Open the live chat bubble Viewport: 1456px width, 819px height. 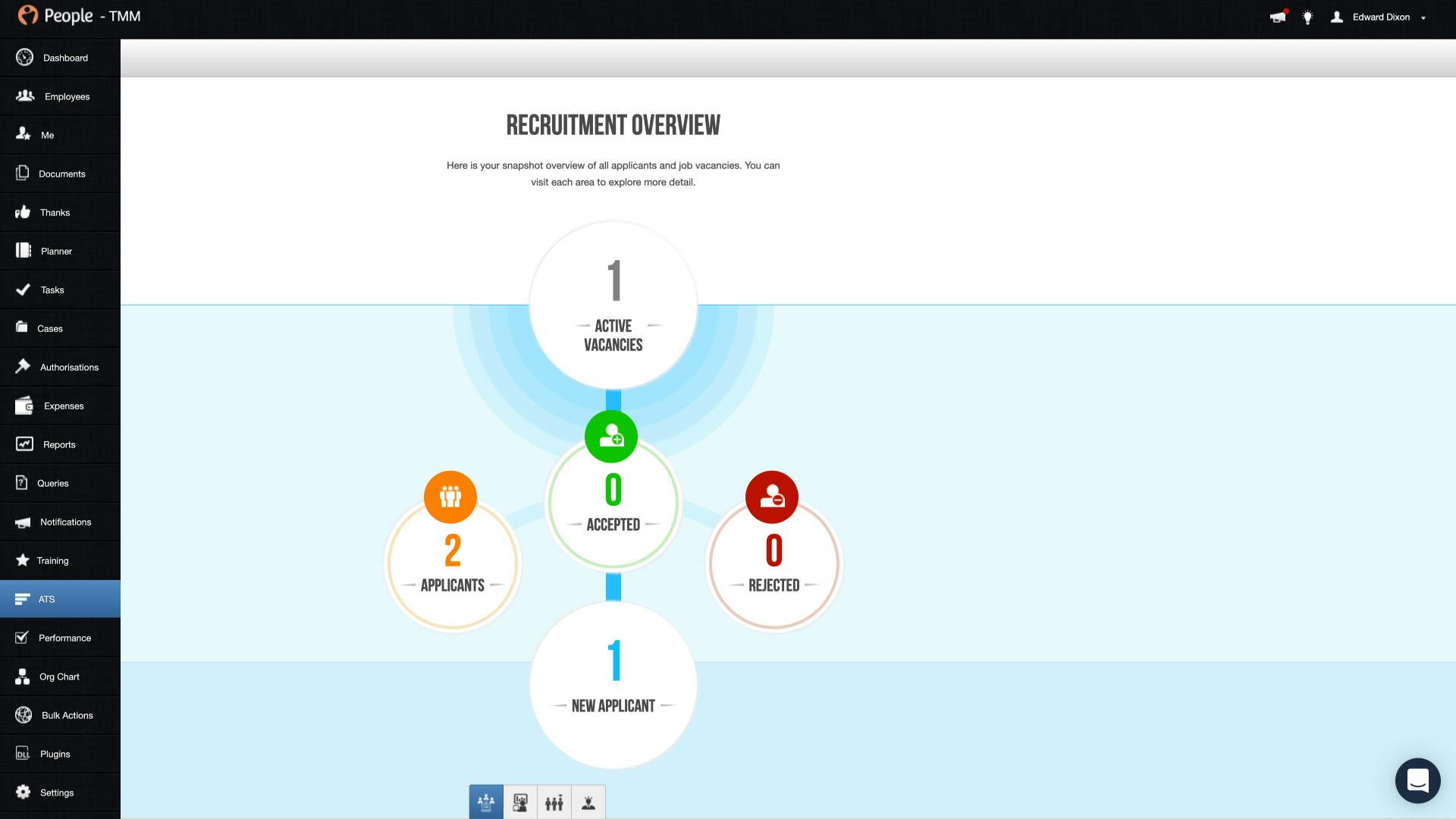(1418, 780)
